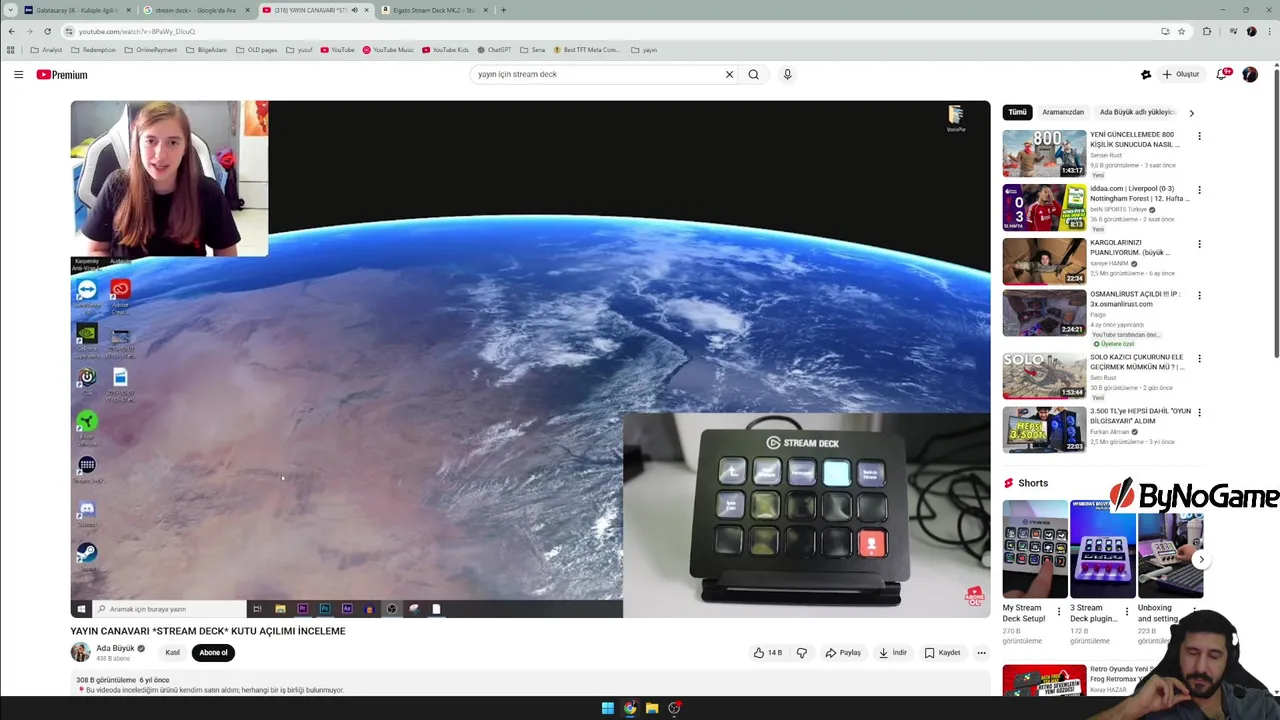Open options for KARGOLARINIZI PUANLIYORUM video
The height and width of the screenshot is (720, 1280).
(x=1199, y=244)
